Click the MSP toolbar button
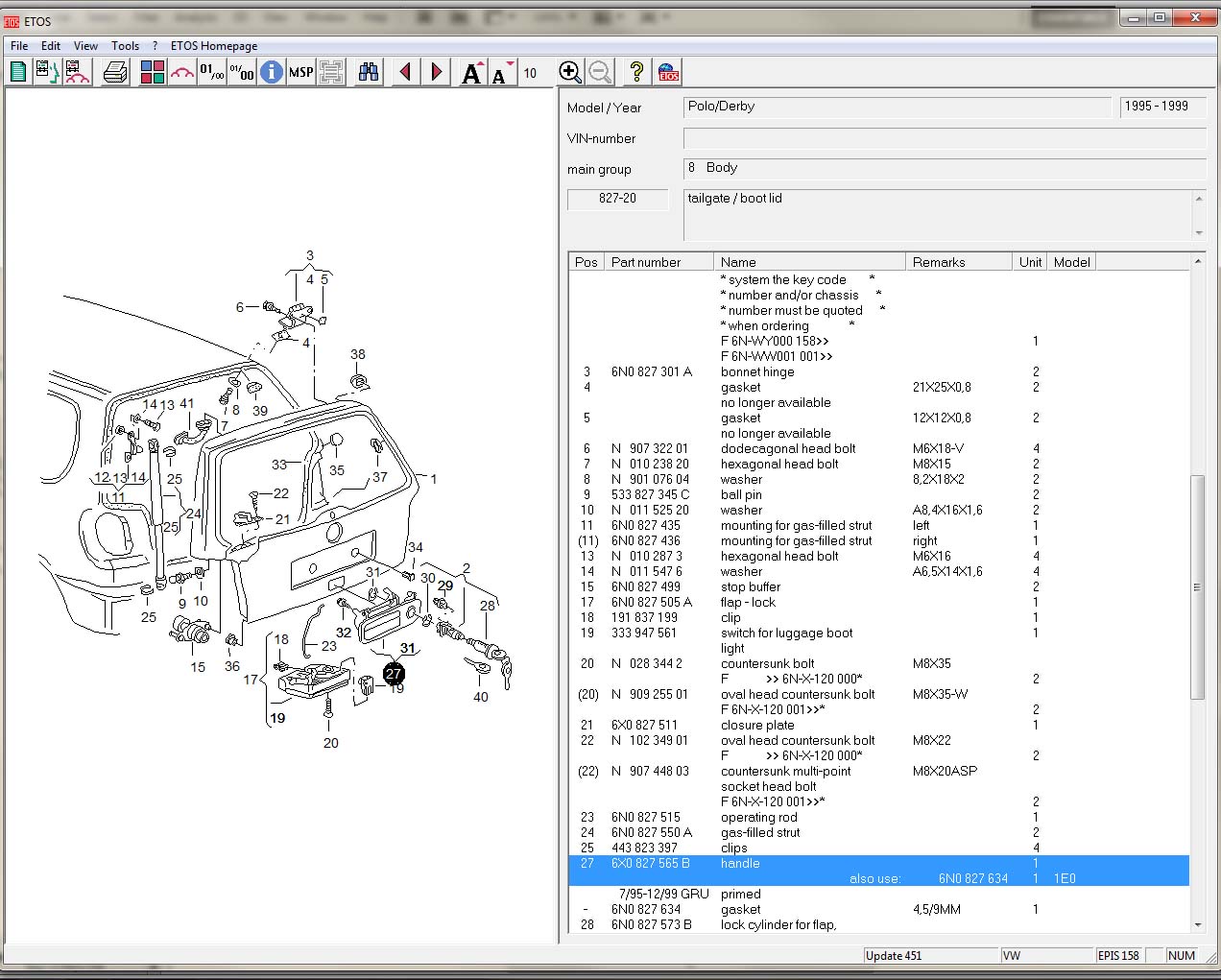The height and width of the screenshot is (980, 1221). pos(301,72)
